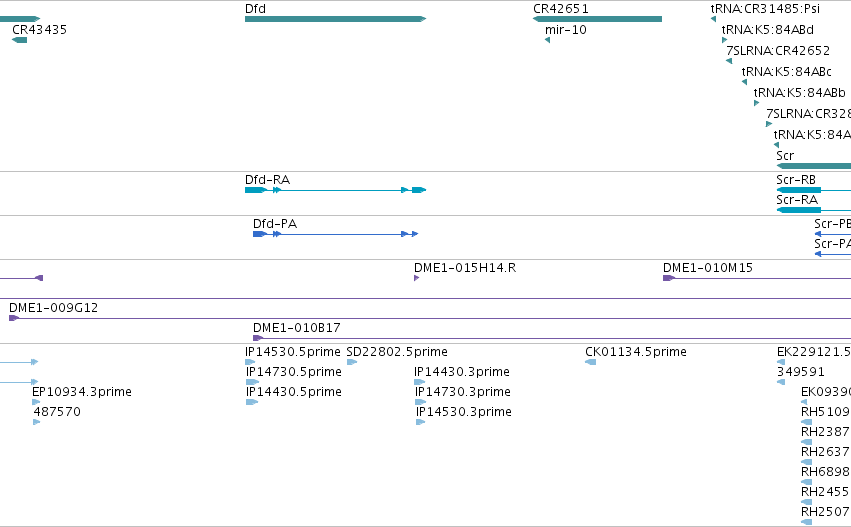The width and height of the screenshot is (851, 527).
Task: Click the CR43435 gene label
Action: (x=40, y=30)
